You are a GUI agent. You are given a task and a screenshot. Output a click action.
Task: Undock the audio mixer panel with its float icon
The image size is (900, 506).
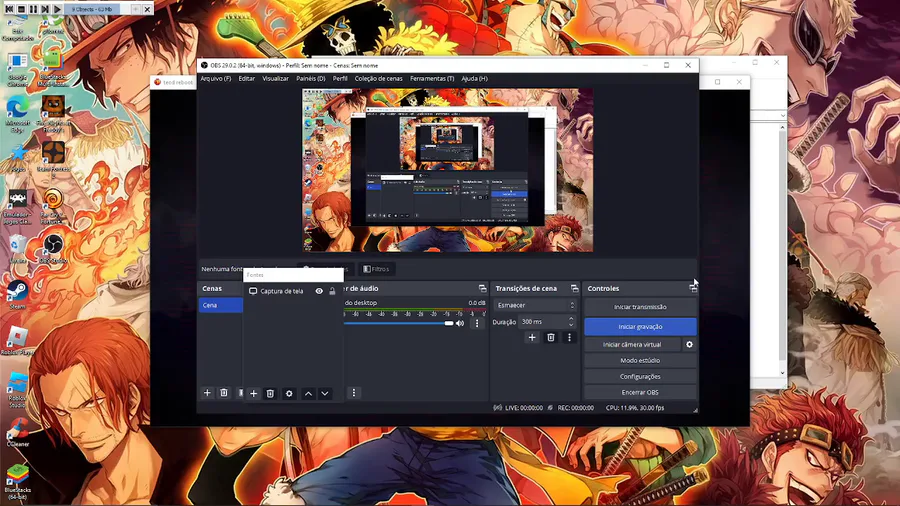tap(482, 289)
